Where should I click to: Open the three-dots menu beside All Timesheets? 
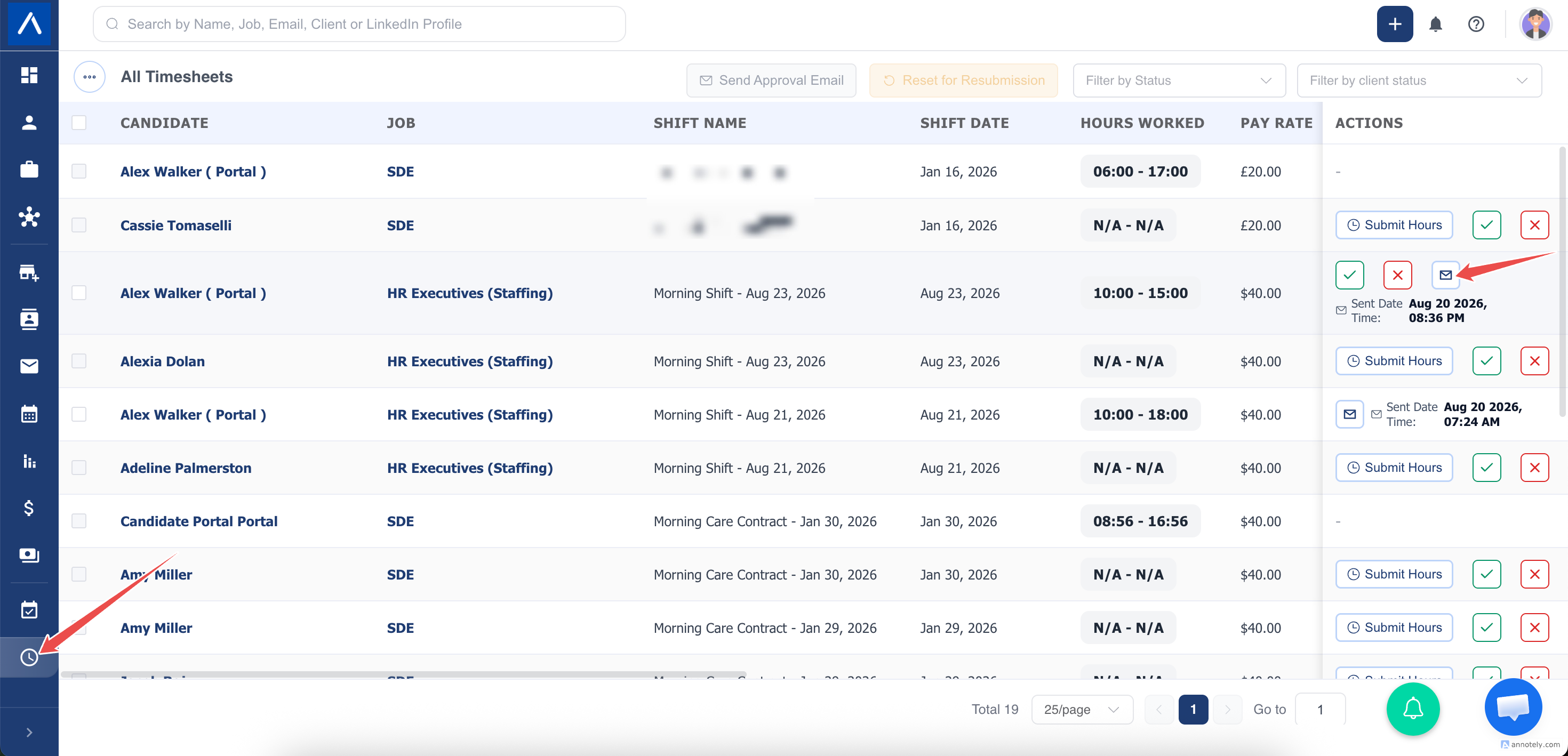(90, 77)
